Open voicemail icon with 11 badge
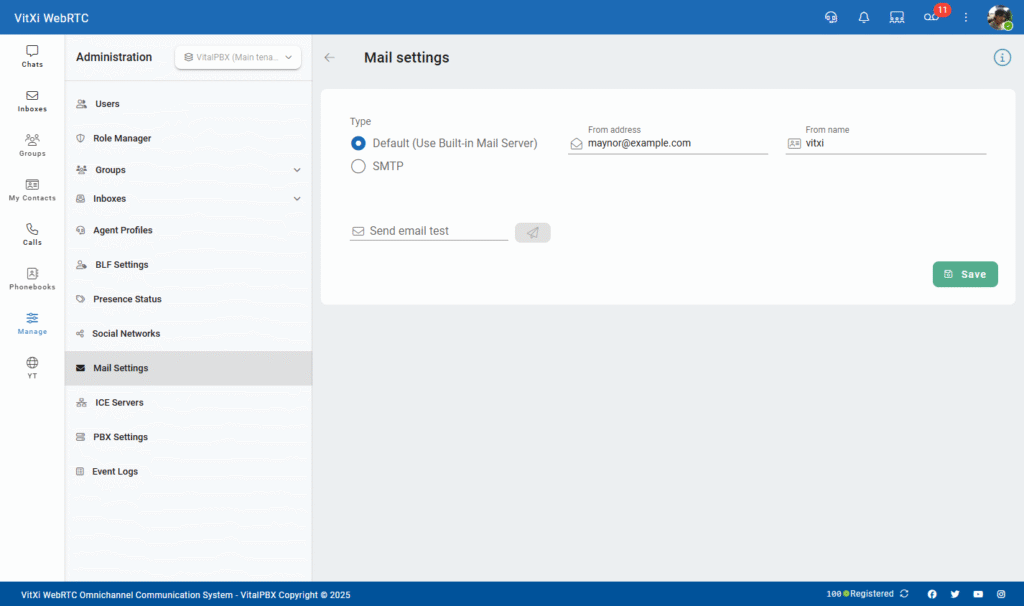Viewport: 1024px width, 606px height. pyautogui.click(x=932, y=17)
